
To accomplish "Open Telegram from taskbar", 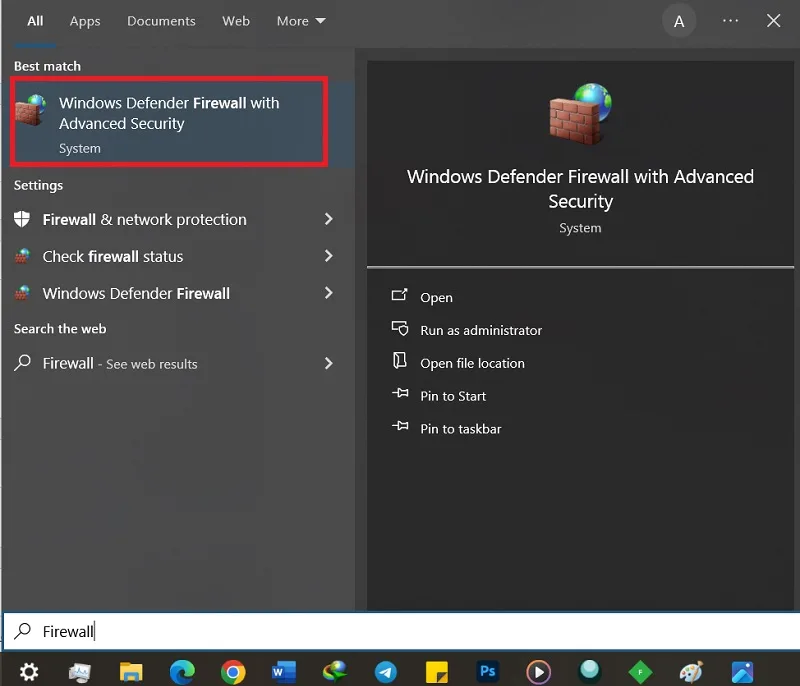I will 386,672.
